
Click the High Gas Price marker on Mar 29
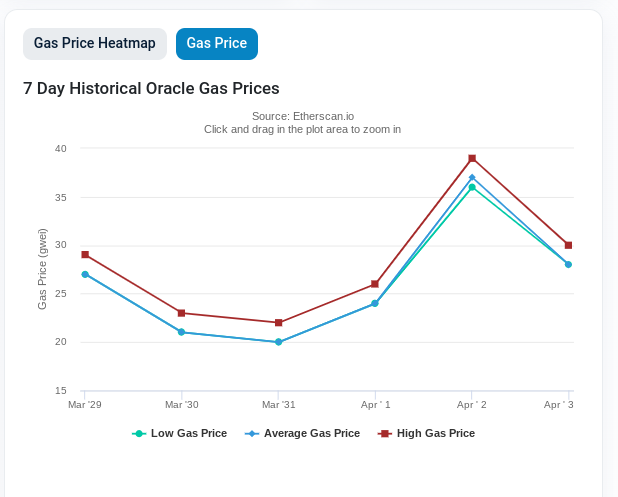[85, 255]
